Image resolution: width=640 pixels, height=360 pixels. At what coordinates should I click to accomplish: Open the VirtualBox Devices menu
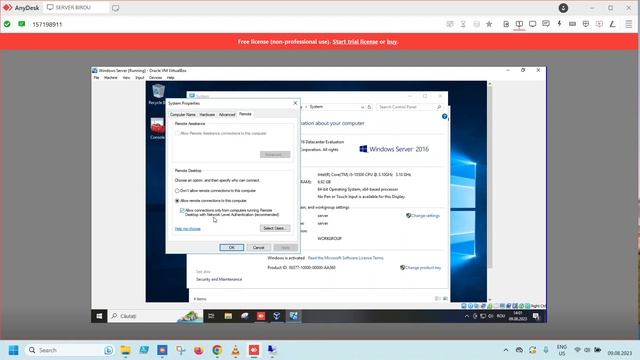[x=155, y=78]
